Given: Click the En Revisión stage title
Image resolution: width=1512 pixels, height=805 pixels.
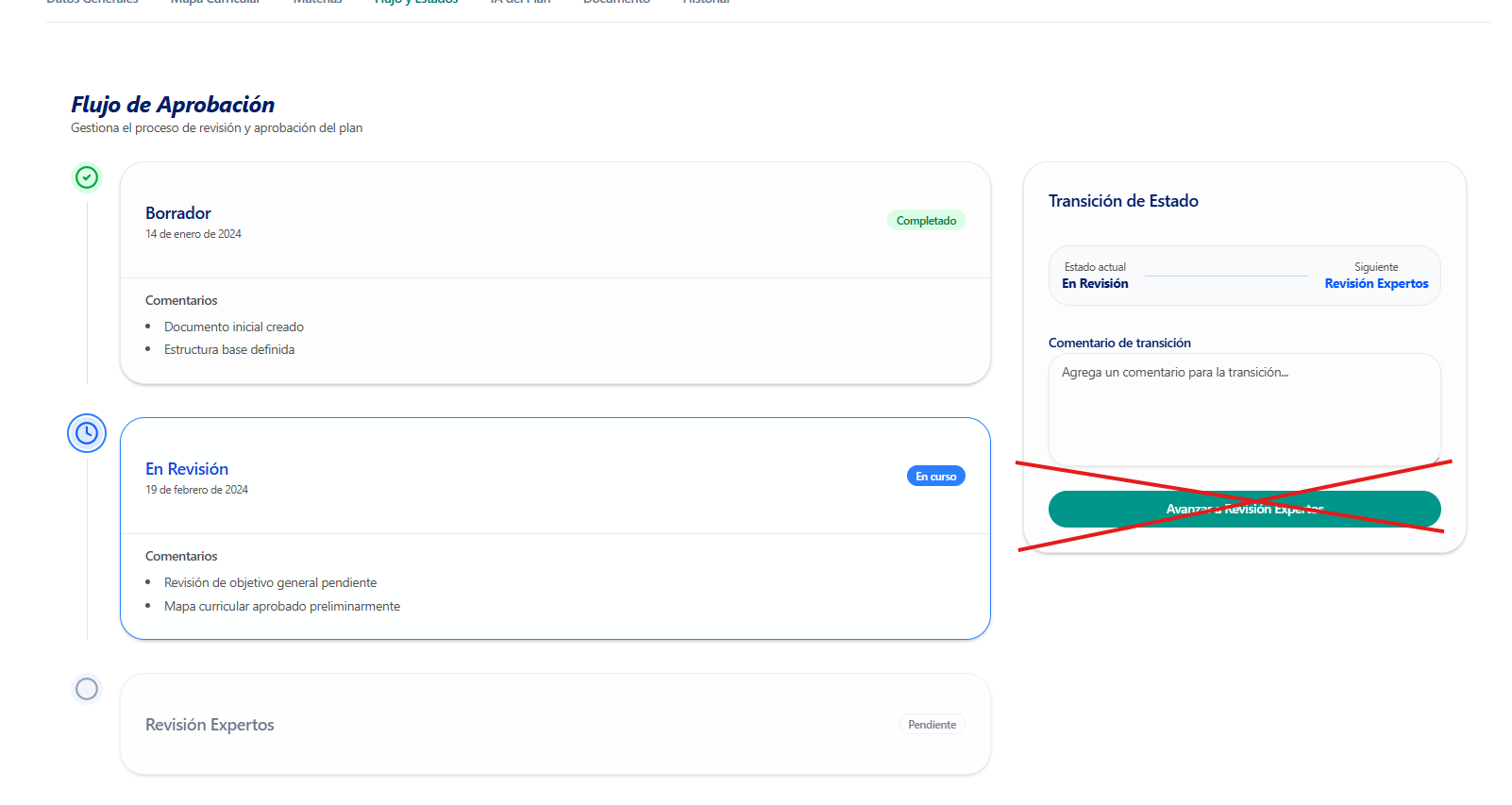Looking at the screenshot, I should click(x=187, y=469).
